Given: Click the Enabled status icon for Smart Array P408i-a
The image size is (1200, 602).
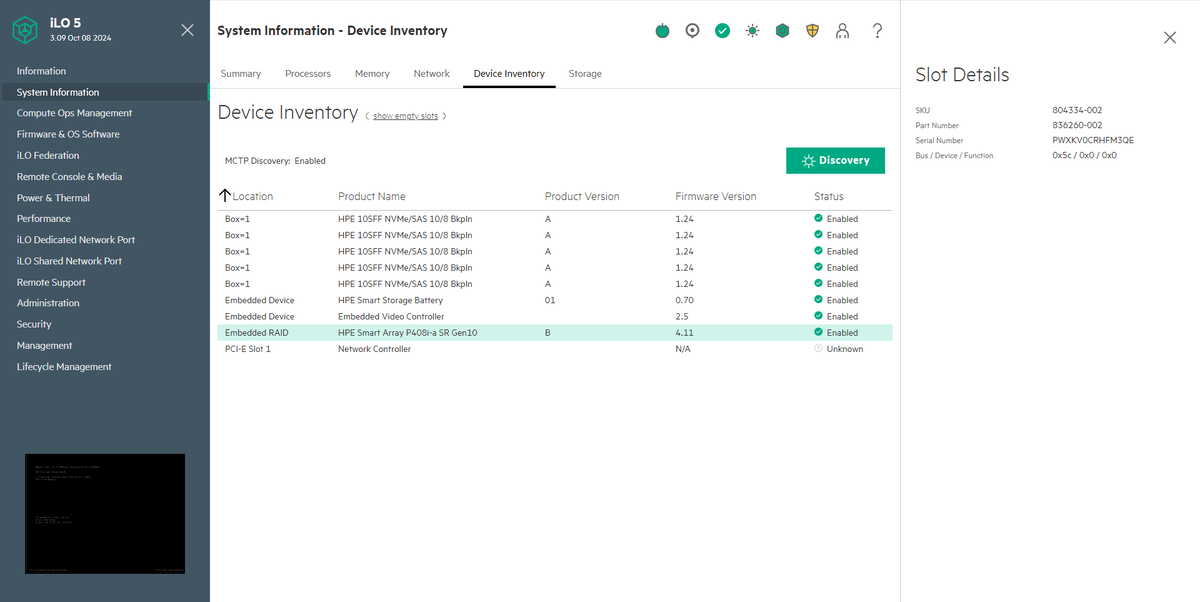Looking at the screenshot, I should coord(819,332).
